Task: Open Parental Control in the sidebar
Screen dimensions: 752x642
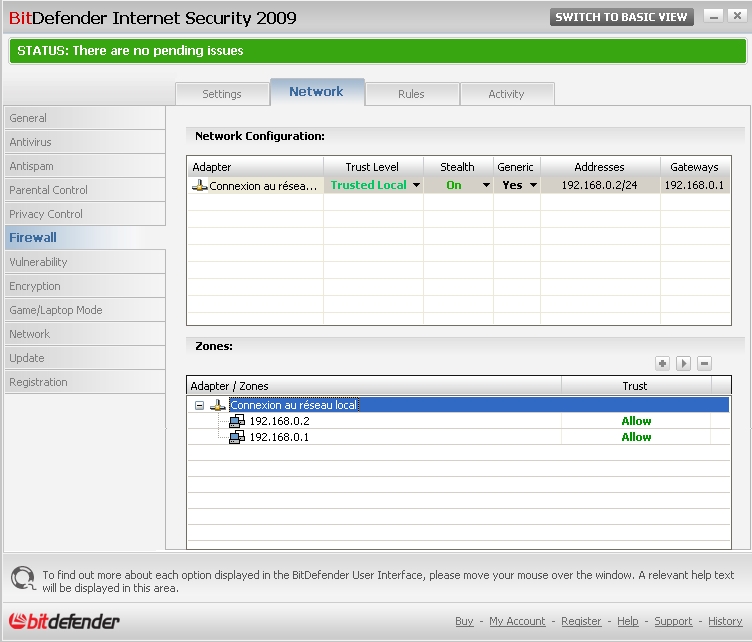Action: pyautogui.click(x=85, y=190)
